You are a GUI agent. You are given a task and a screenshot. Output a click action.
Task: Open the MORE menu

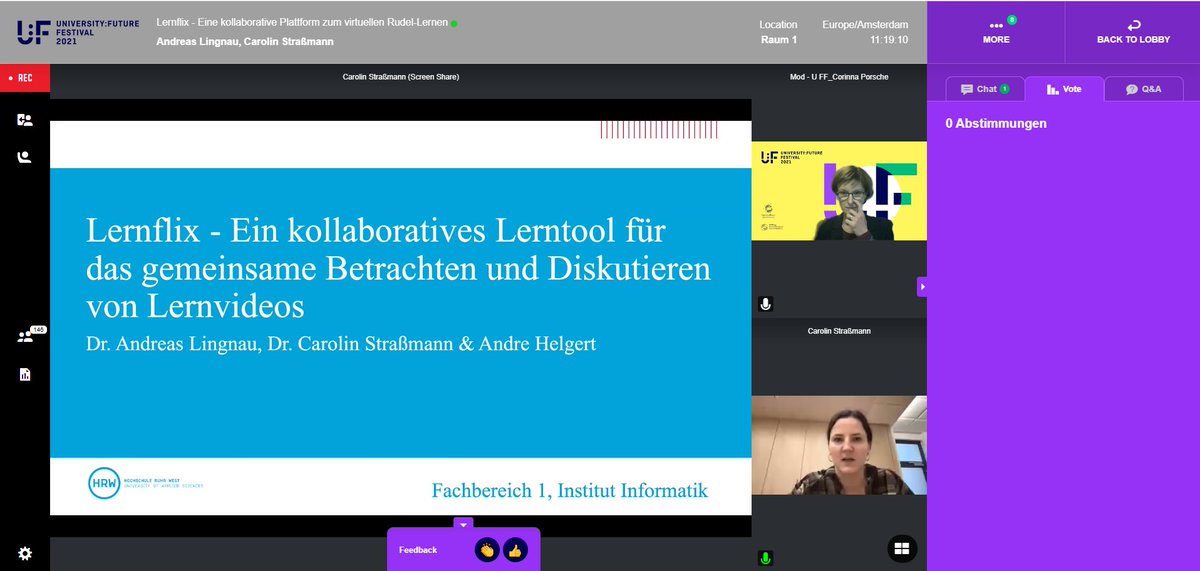point(996,32)
